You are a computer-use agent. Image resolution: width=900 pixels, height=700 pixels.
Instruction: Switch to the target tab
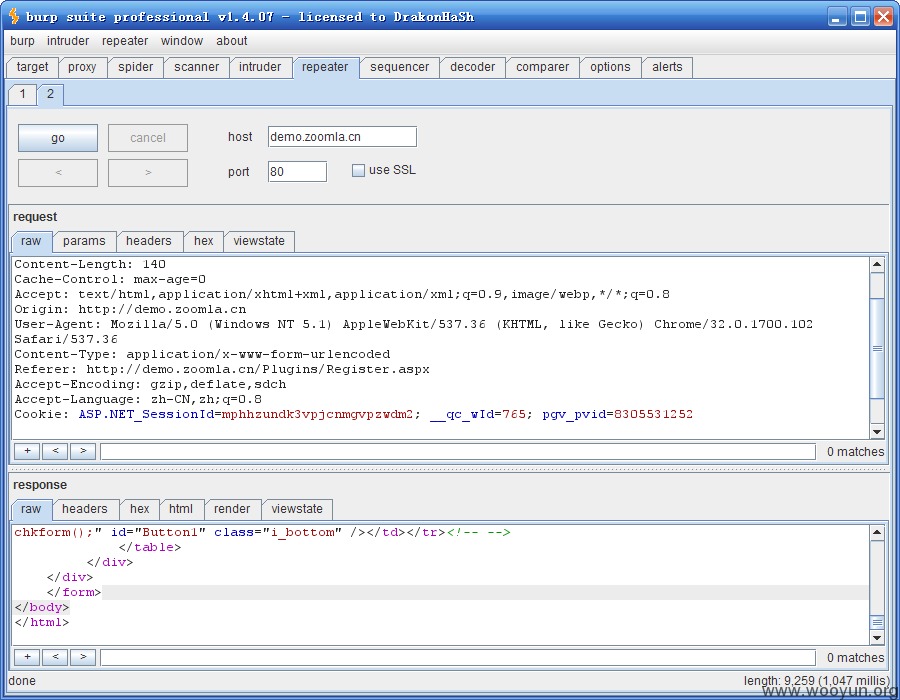point(32,67)
